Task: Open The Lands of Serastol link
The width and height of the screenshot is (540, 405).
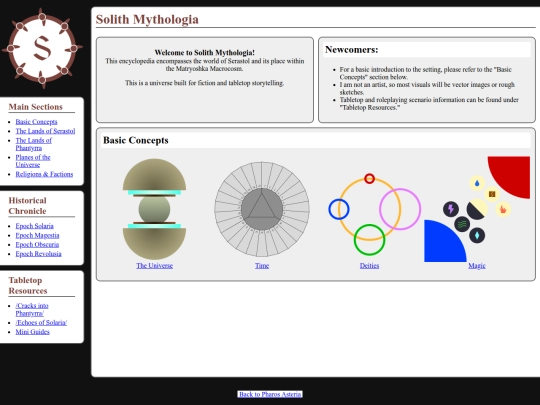Action: [45, 131]
